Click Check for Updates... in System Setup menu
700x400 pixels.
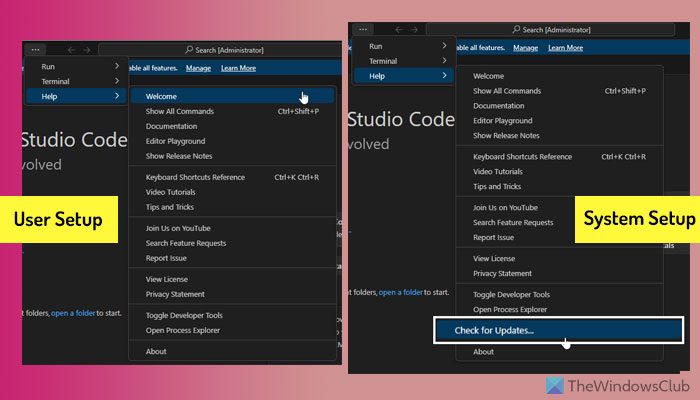(558, 330)
